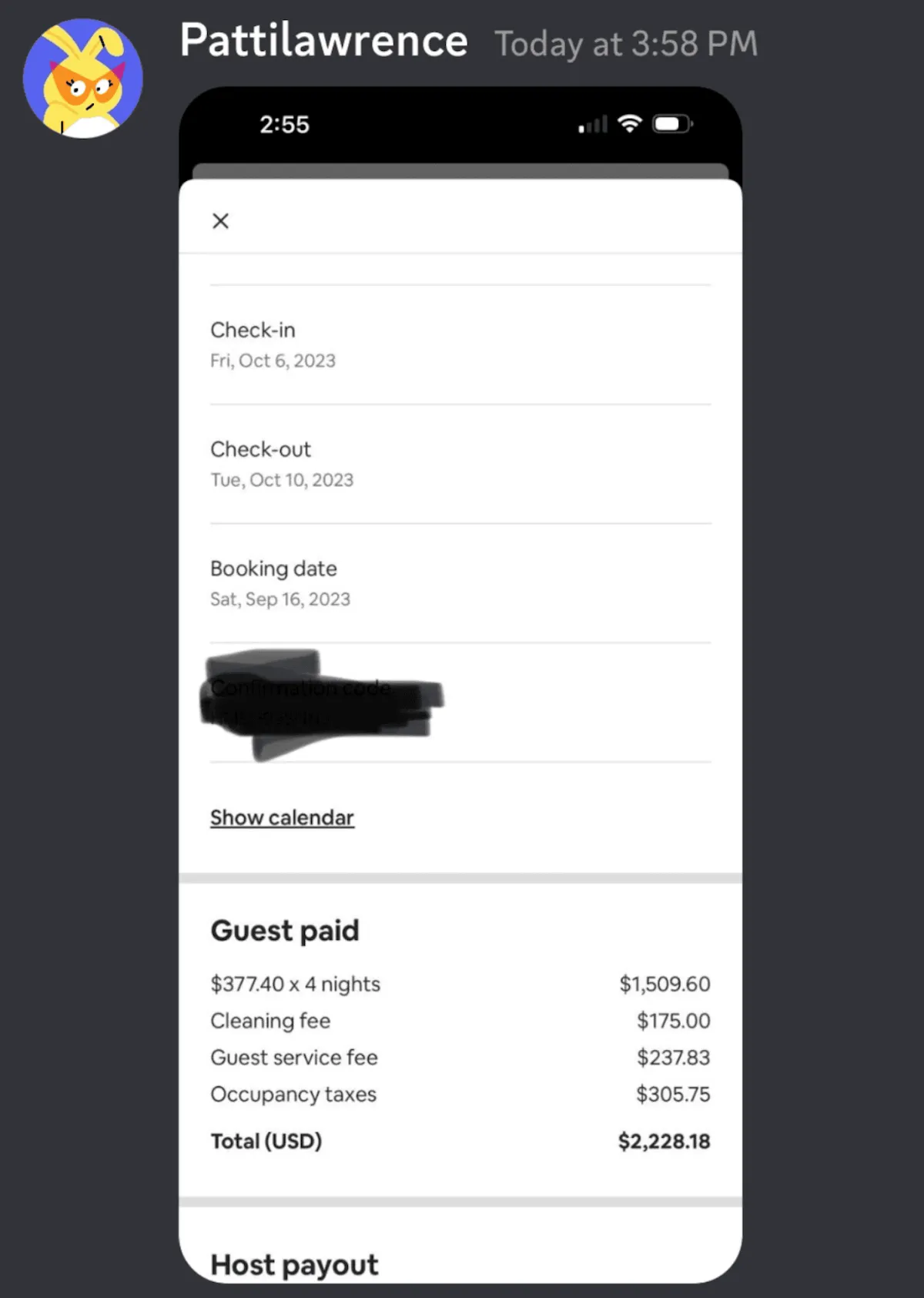Click the Pattilawrence username

323,41
